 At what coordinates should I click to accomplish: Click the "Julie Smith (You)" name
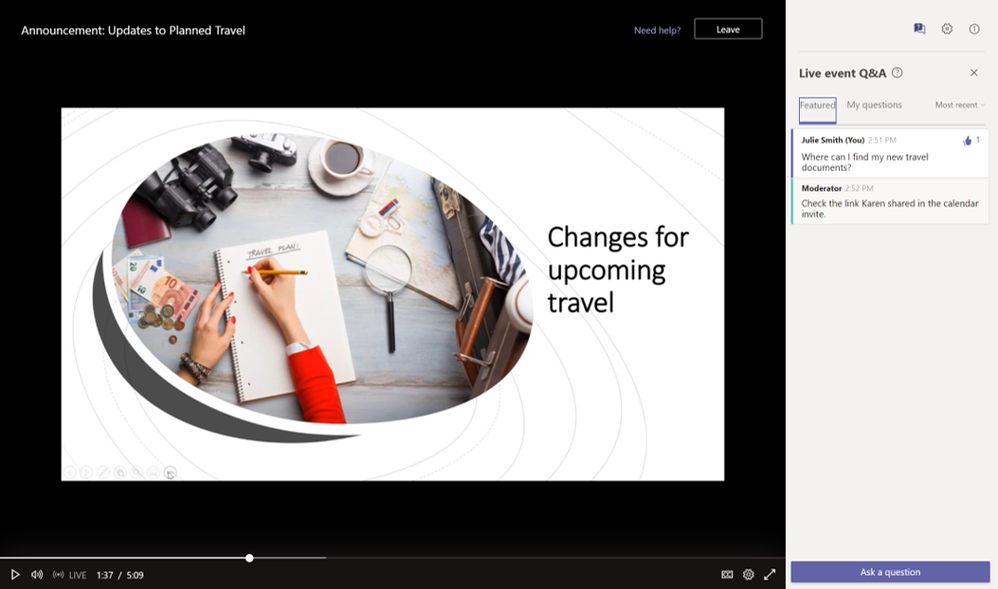tap(833, 140)
